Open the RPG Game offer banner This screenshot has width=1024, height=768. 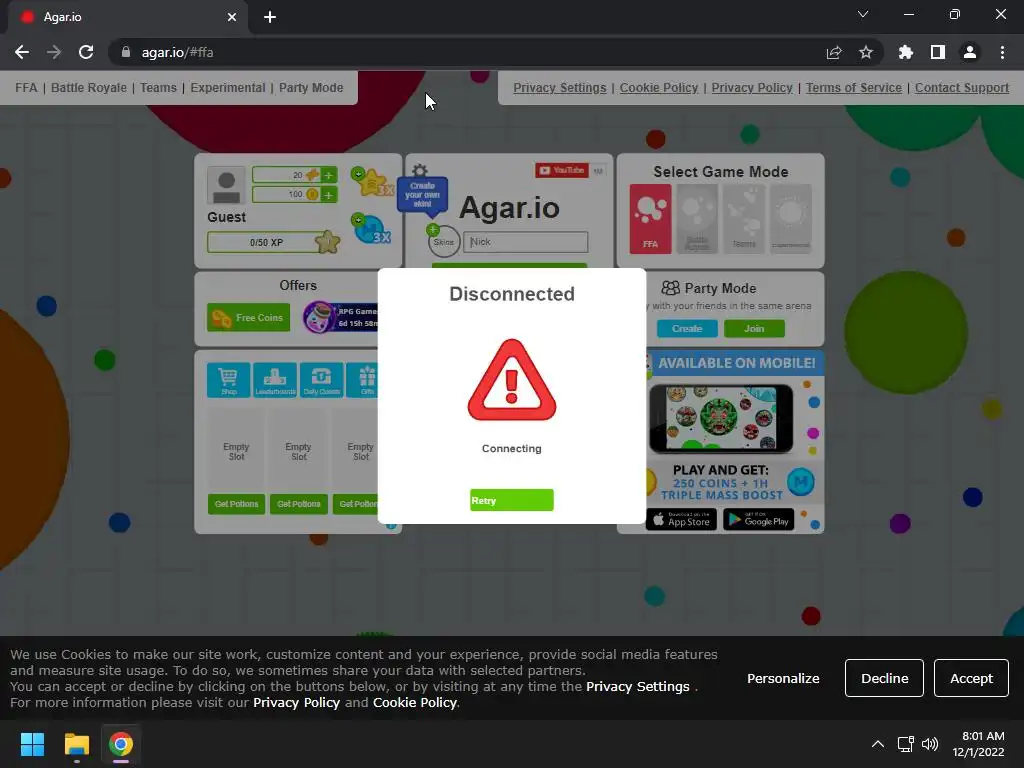(x=341, y=317)
